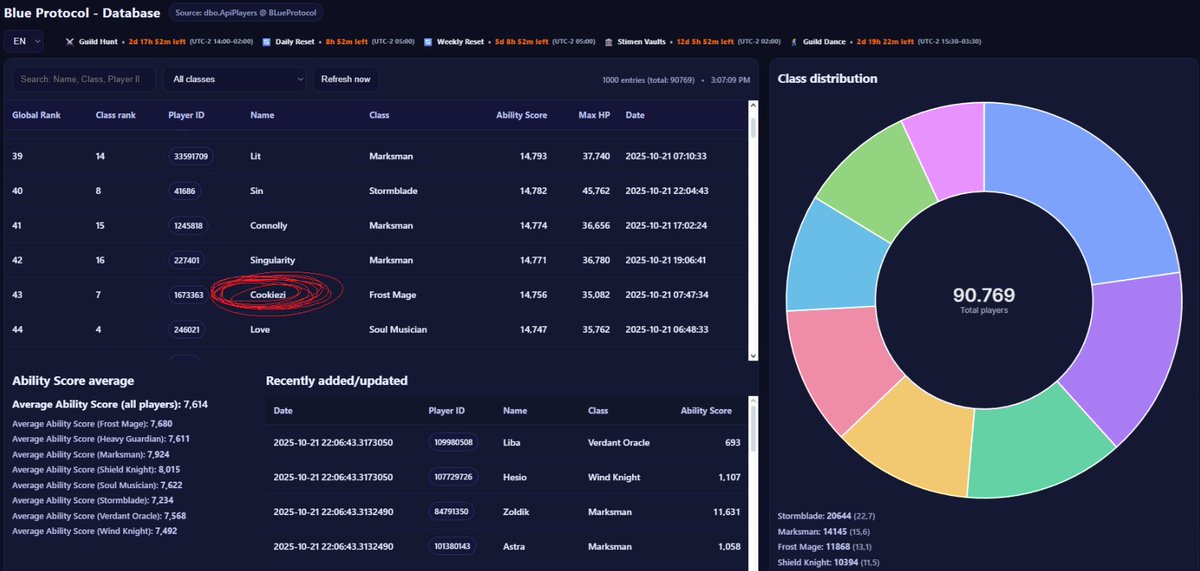1200x571 pixels.
Task: Click the Weekly Reset timer icon
Action: point(428,42)
